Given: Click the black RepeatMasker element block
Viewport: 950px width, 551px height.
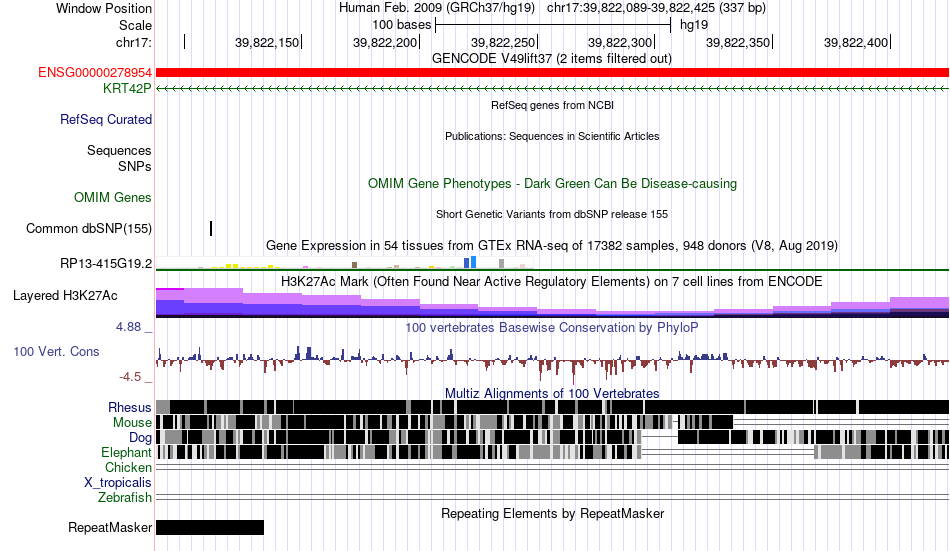Looking at the screenshot, I should 210,527.
